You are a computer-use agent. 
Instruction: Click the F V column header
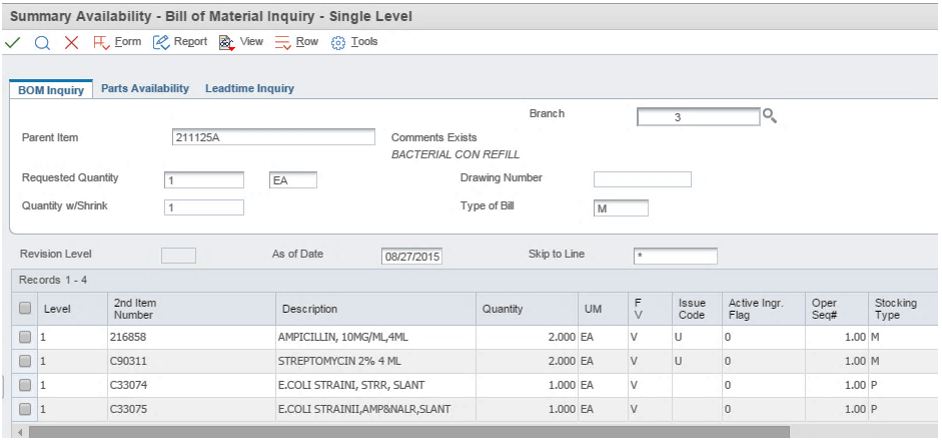[650, 309]
